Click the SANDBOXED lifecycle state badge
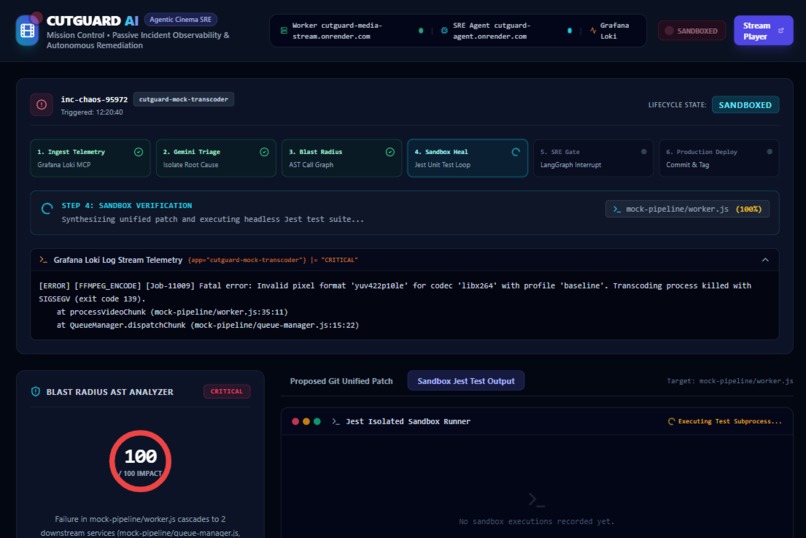The image size is (806, 538). coord(745,105)
